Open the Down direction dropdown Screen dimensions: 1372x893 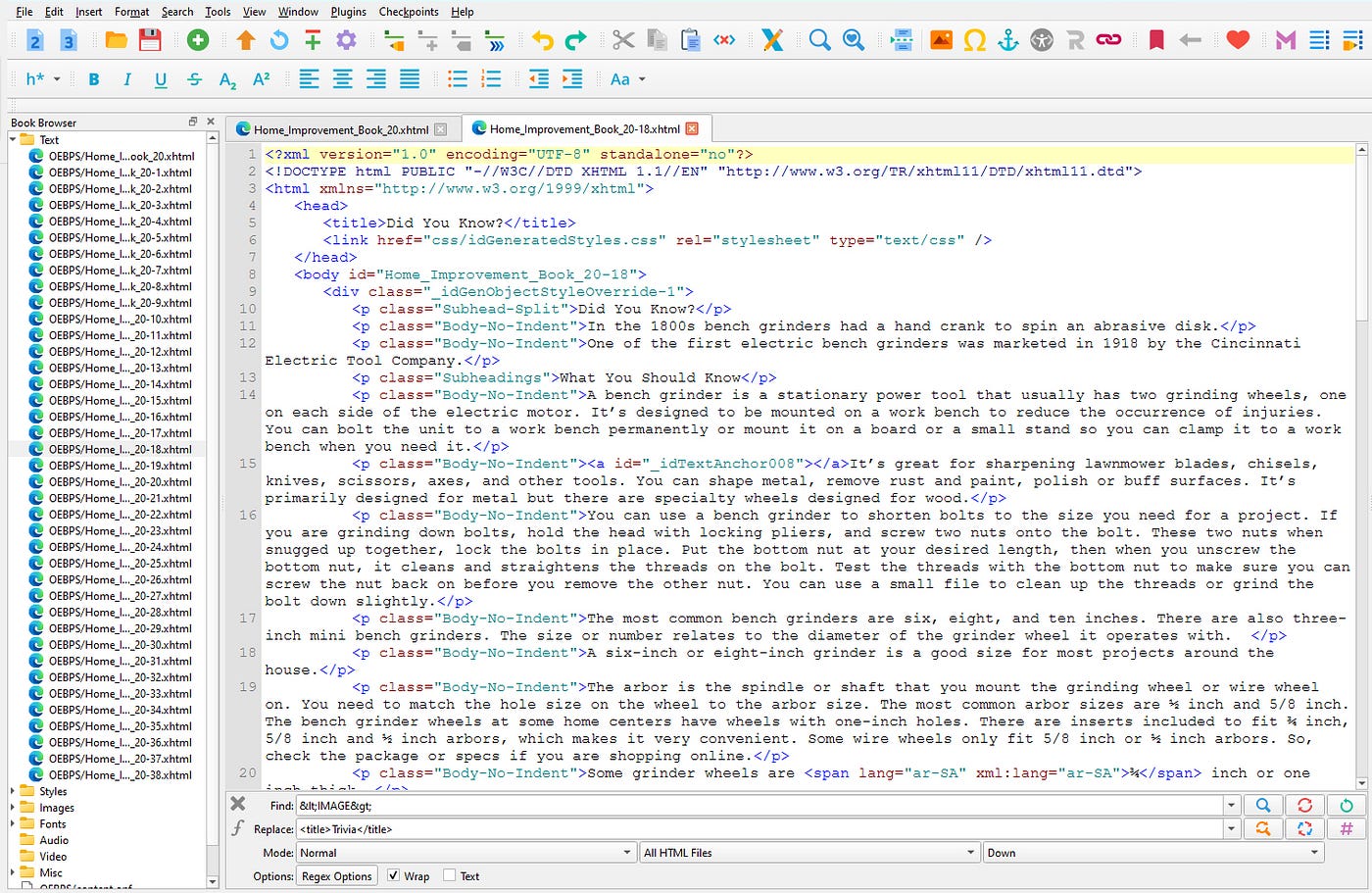1153,853
